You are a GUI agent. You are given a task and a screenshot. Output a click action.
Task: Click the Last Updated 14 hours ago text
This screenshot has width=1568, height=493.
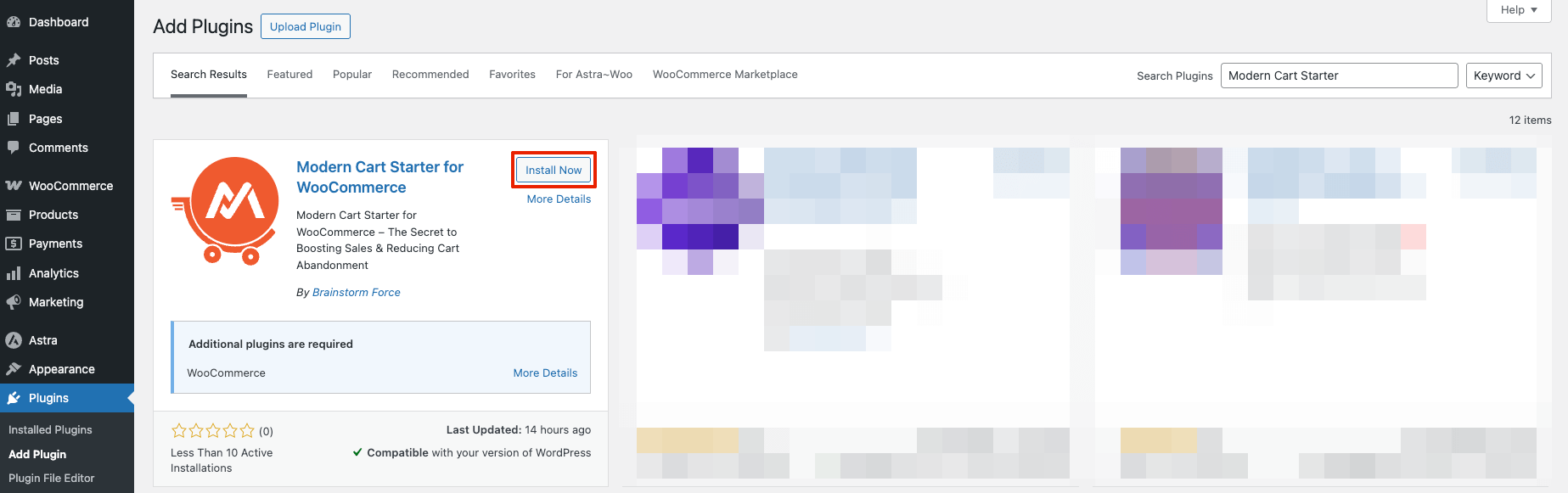pyautogui.click(x=519, y=430)
